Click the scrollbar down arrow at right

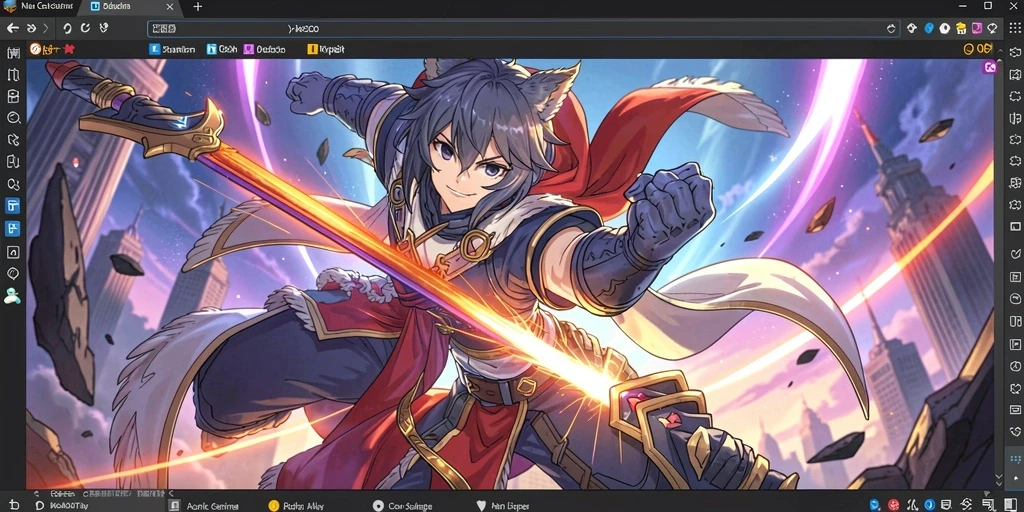pyautogui.click(x=998, y=480)
